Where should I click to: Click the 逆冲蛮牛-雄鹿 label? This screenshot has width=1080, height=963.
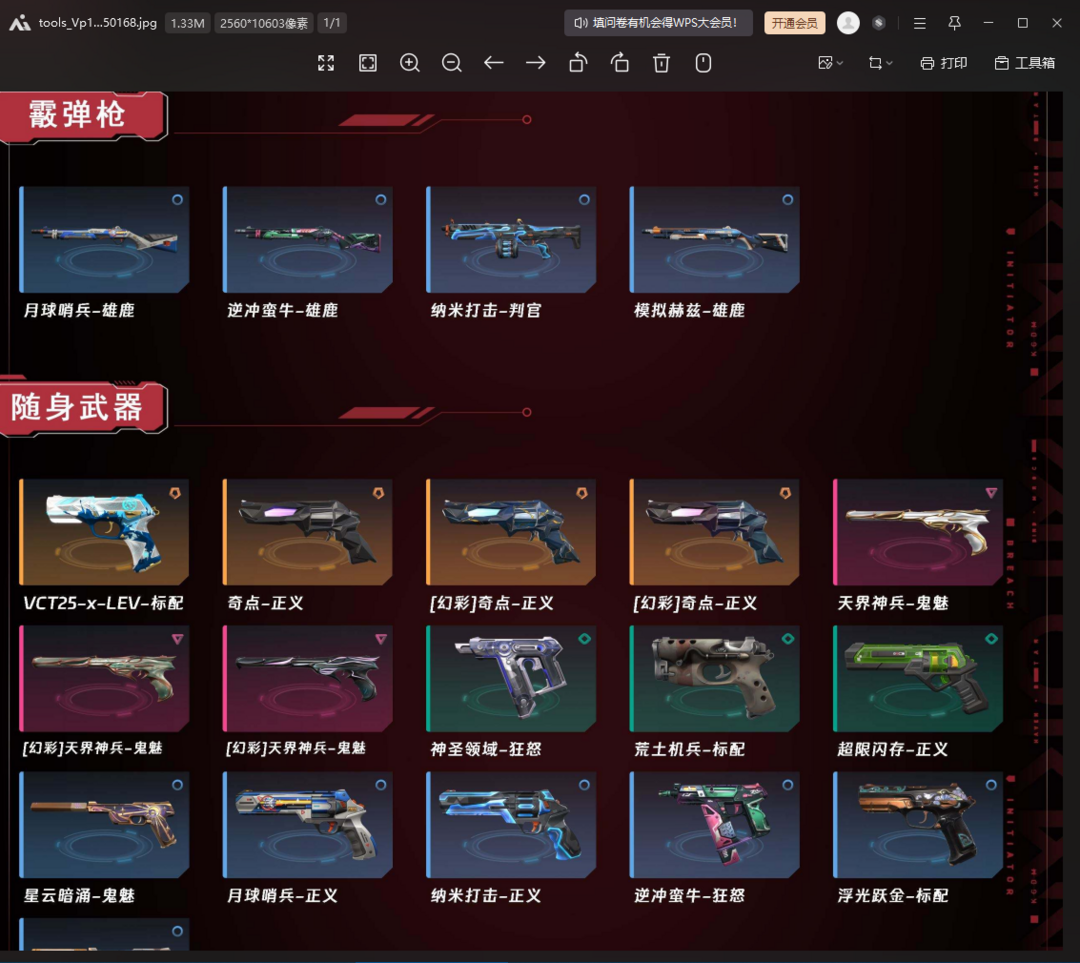[x=282, y=311]
